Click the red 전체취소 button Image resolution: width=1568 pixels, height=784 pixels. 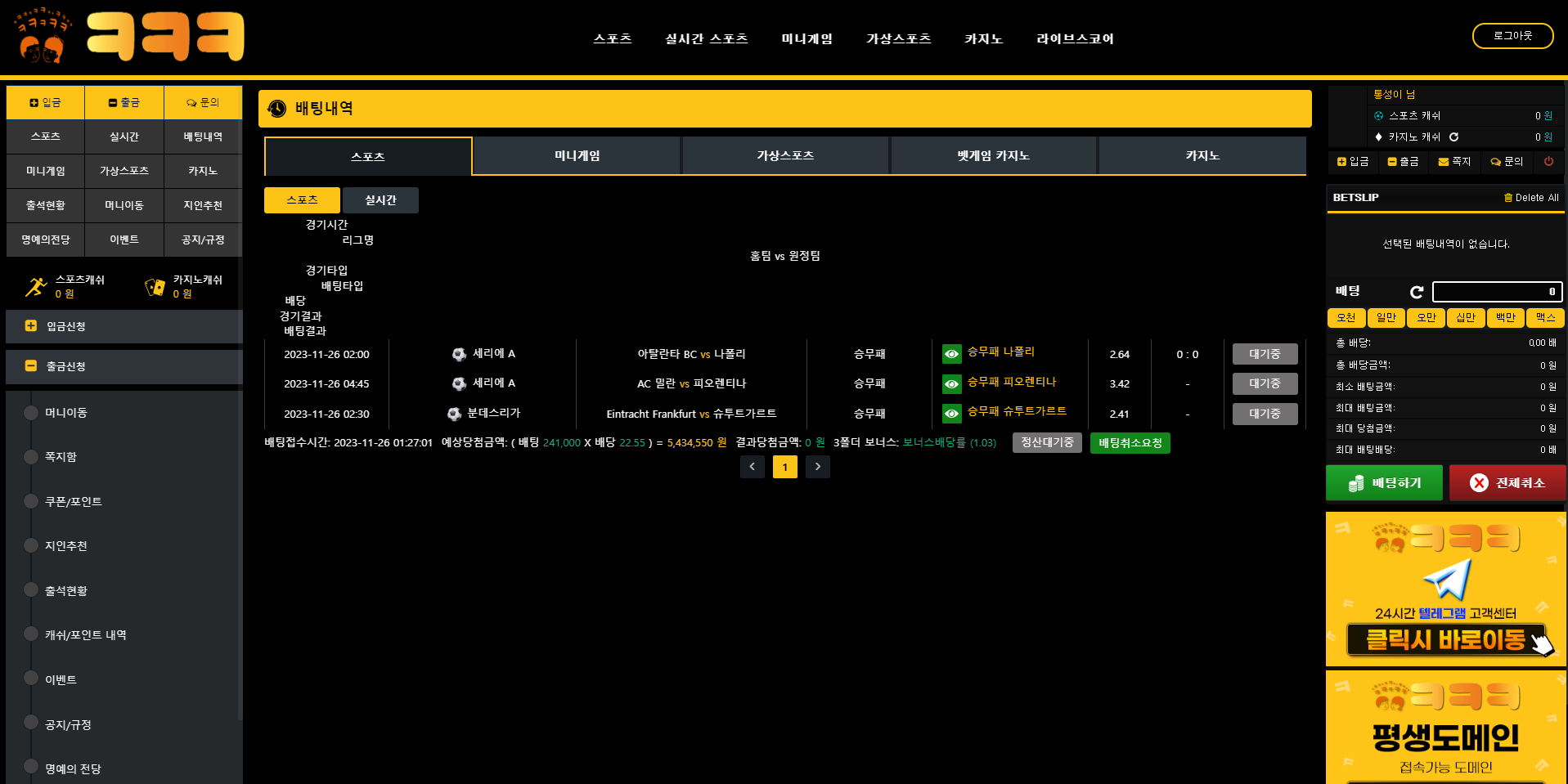point(1507,483)
